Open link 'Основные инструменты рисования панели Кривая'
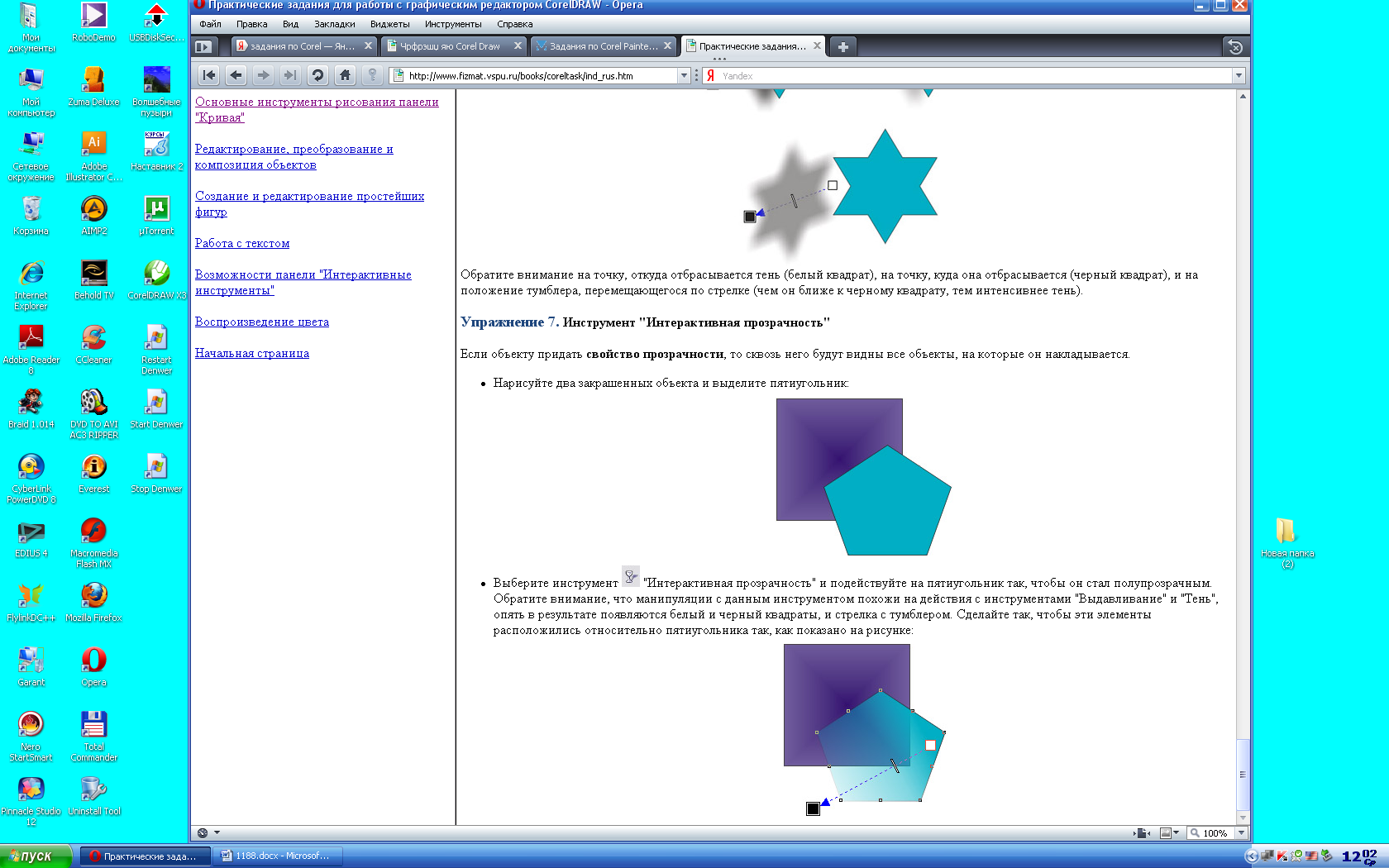This screenshot has width=1389, height=868. click(x=317, y=110)
